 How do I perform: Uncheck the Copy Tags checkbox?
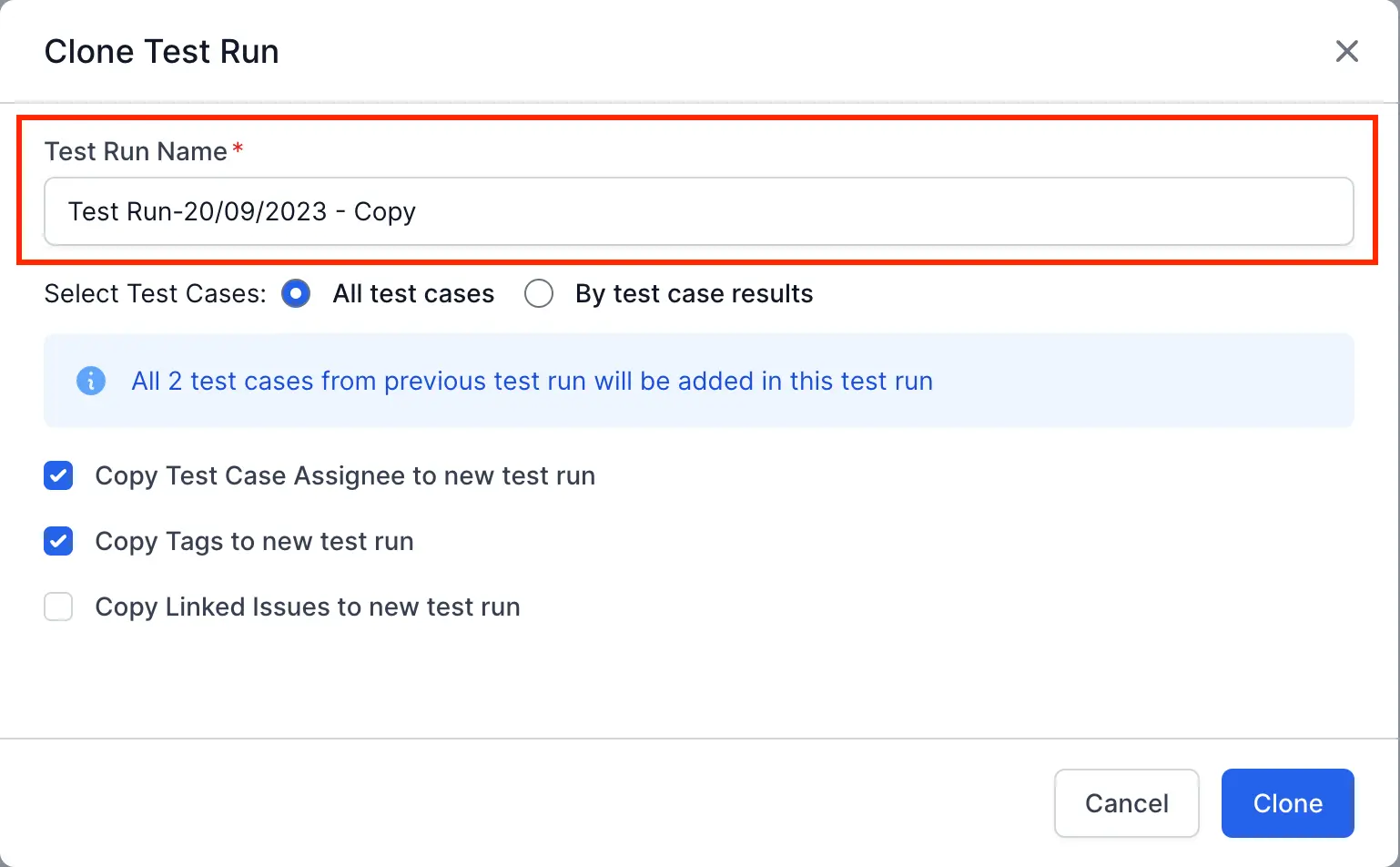pos(59,541)
